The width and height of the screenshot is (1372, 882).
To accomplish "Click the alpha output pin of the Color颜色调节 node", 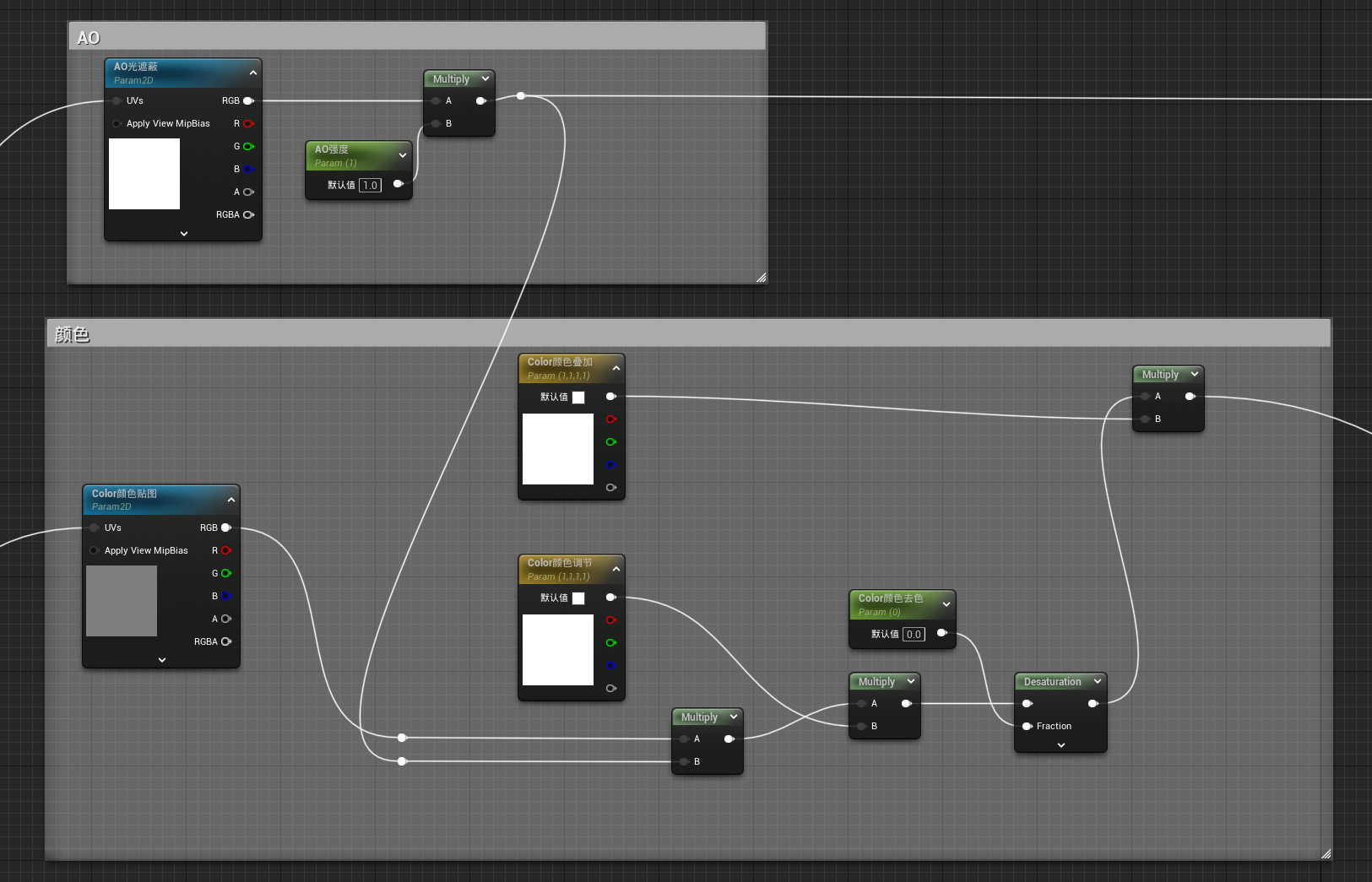I will point(611,688).
